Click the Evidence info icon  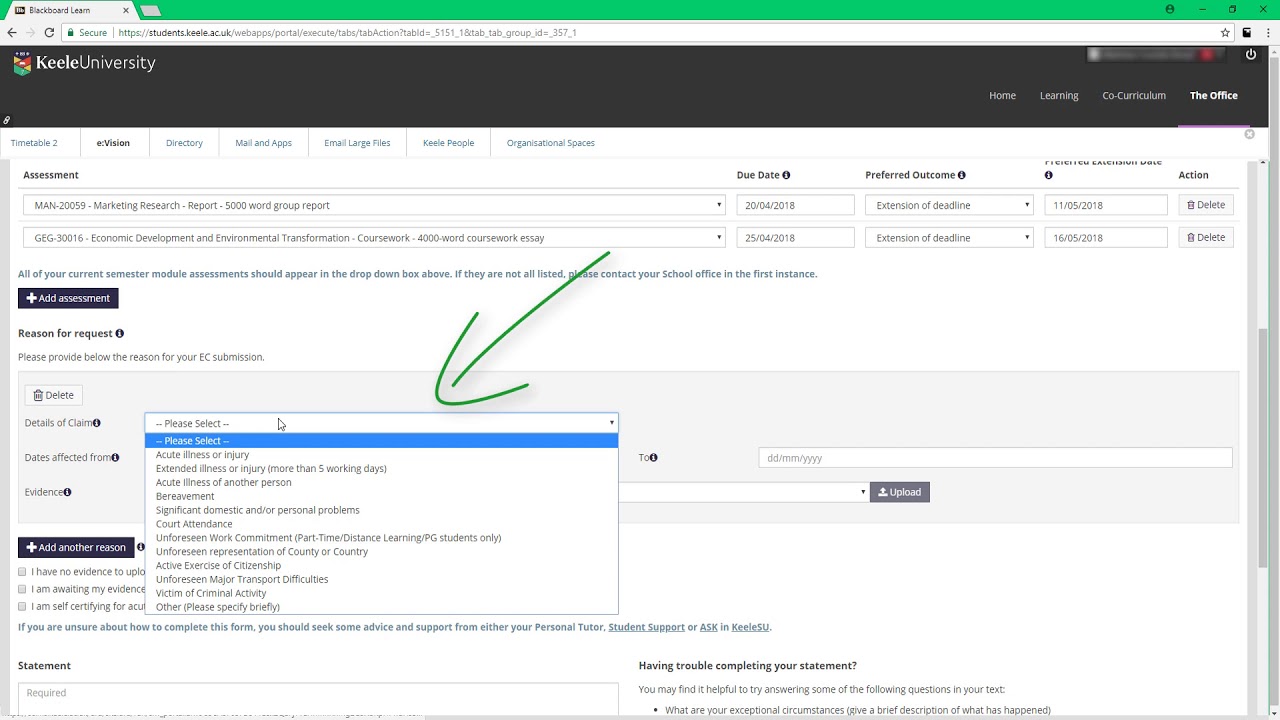click(68, 492)
